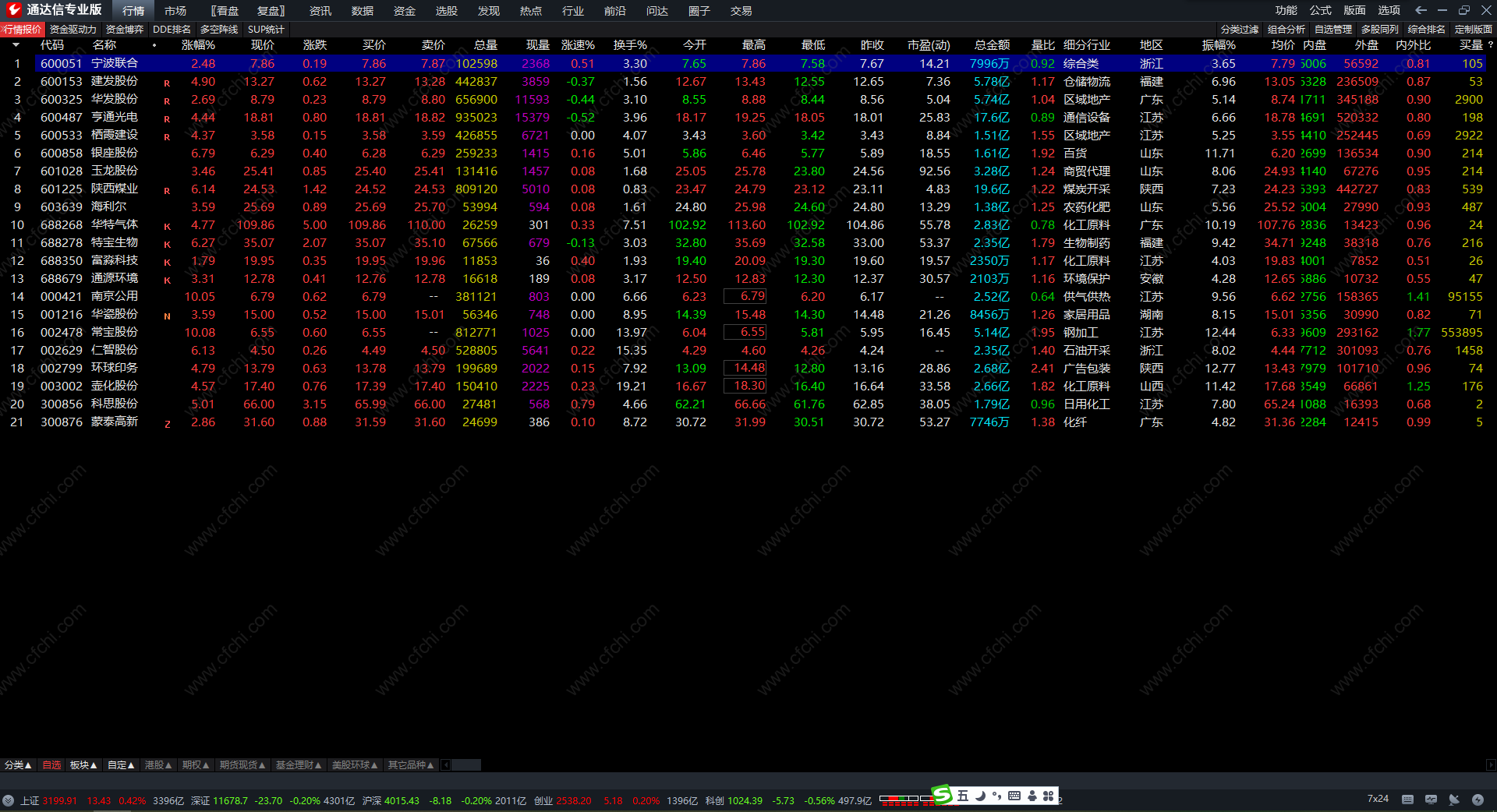Click the horizontal scroll thumb after bottom tabs

(x=466, y=765)
